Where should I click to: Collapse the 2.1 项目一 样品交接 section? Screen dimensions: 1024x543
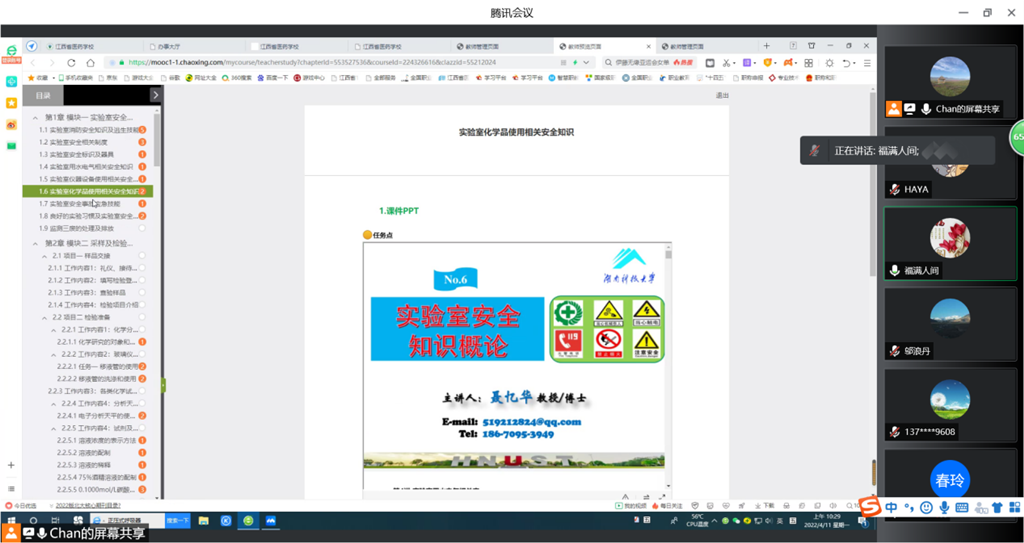[44, 255]
